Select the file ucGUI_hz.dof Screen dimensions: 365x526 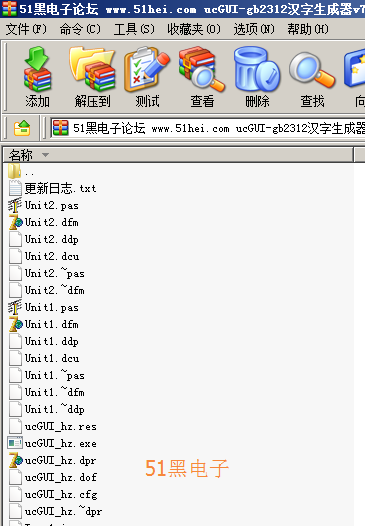tap(53, 477)
